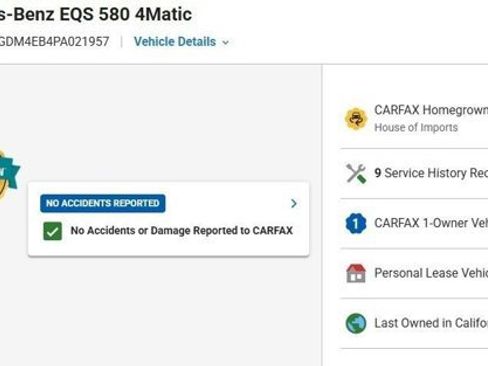Click the house Personal Lease icon
The width and height of the screenshot is (488, 366).
[356, 273]
